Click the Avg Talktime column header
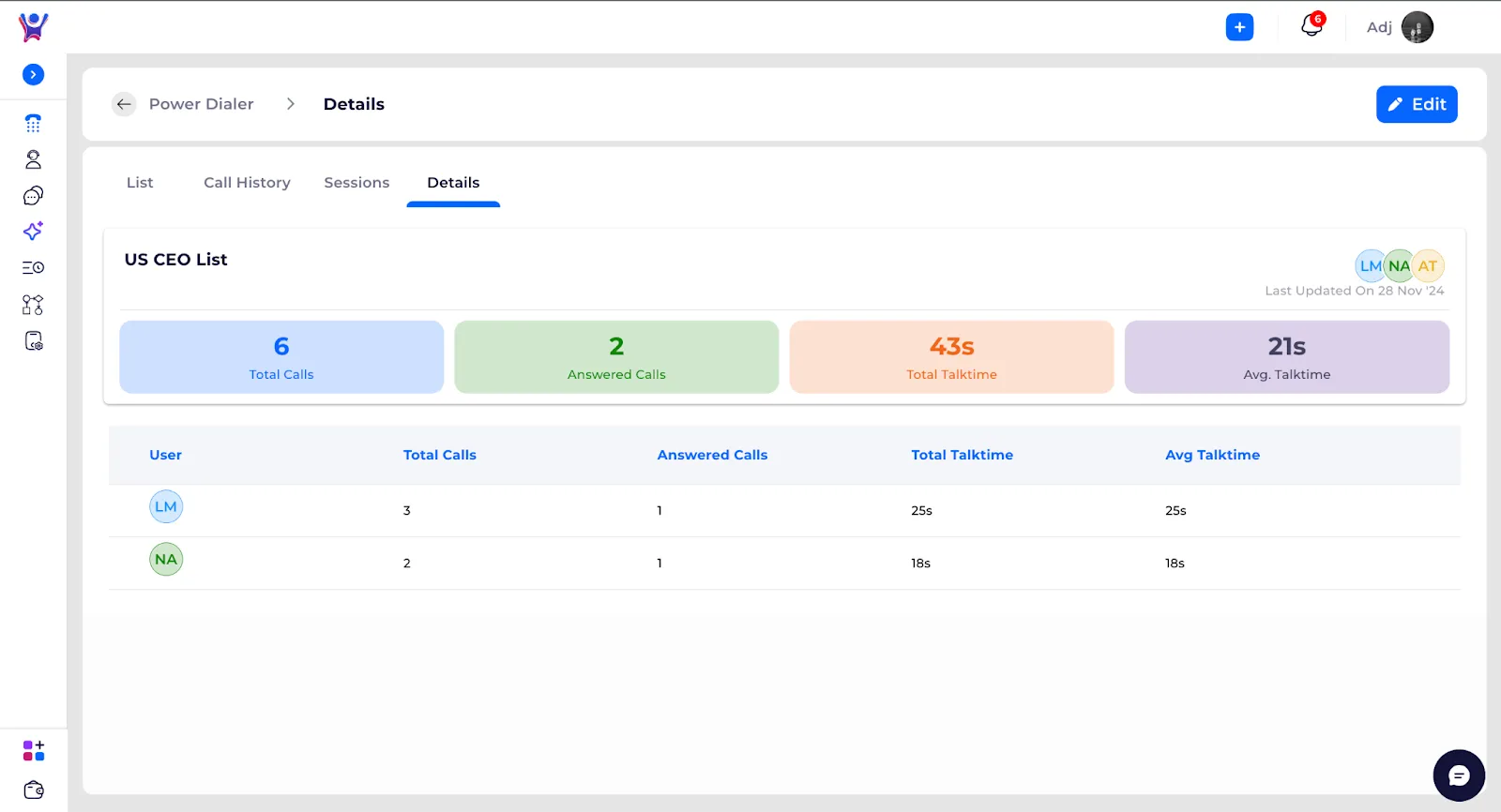 1212,455
